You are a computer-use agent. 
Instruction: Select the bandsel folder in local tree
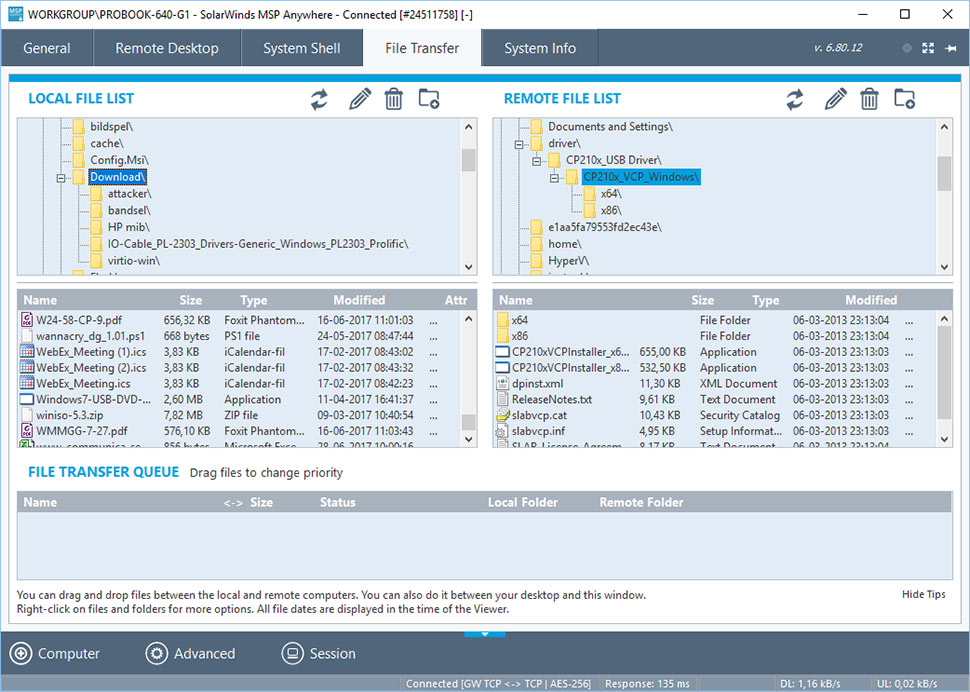tap(129, 210)
